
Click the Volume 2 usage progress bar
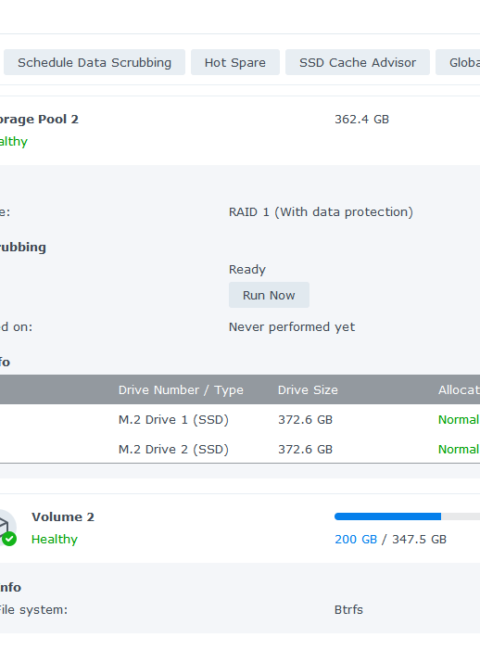[407, 517]
